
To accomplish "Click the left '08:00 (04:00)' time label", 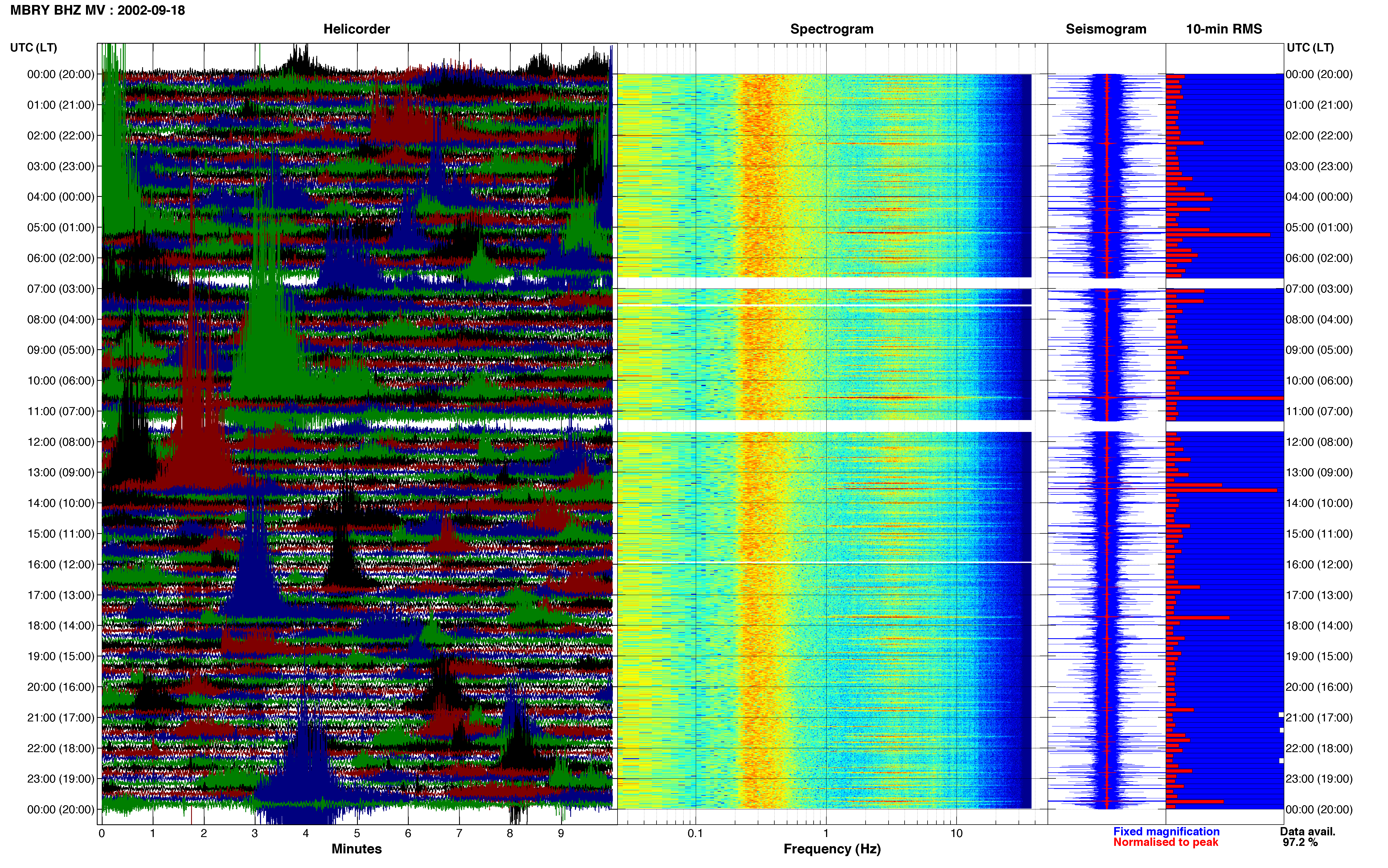I will tap(61, 319).
